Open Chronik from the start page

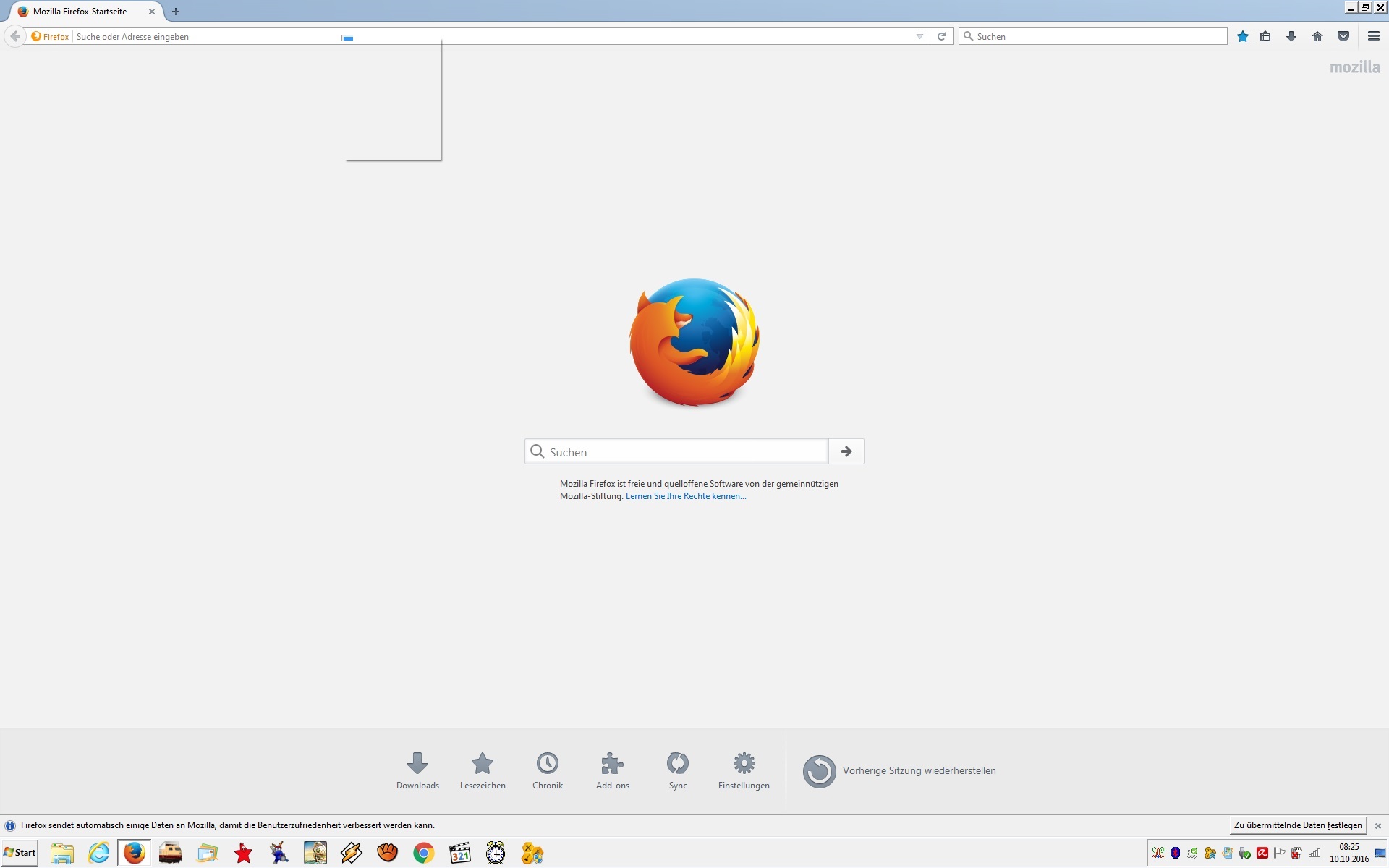coord(548,770)
